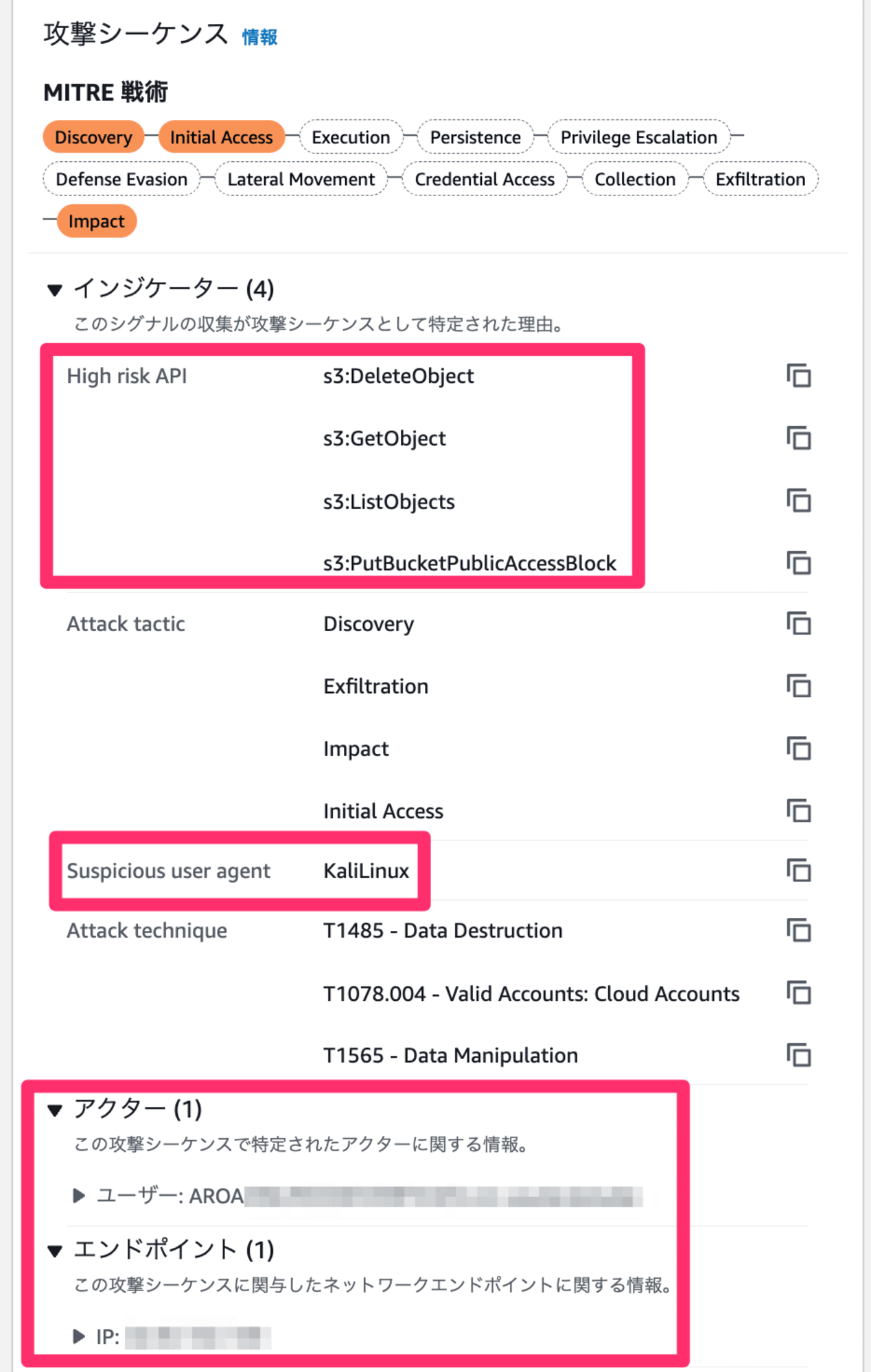Viewport: 871px width, 1372px height.
Task: Copy the T1565 Data Manipulation technique
Action: point(799,1055)
